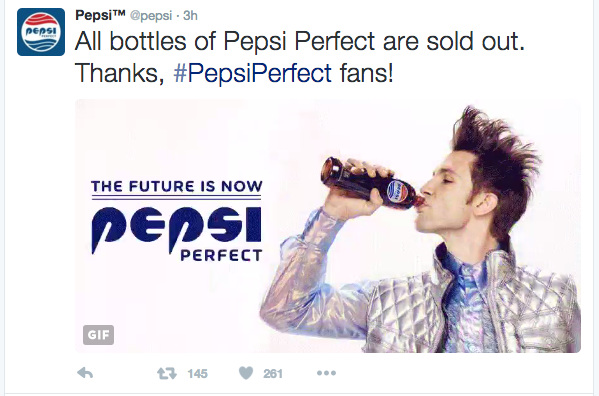The image size is (599, 396).
Task: Click the Pepsi™ display name
Action: point(100,15)
